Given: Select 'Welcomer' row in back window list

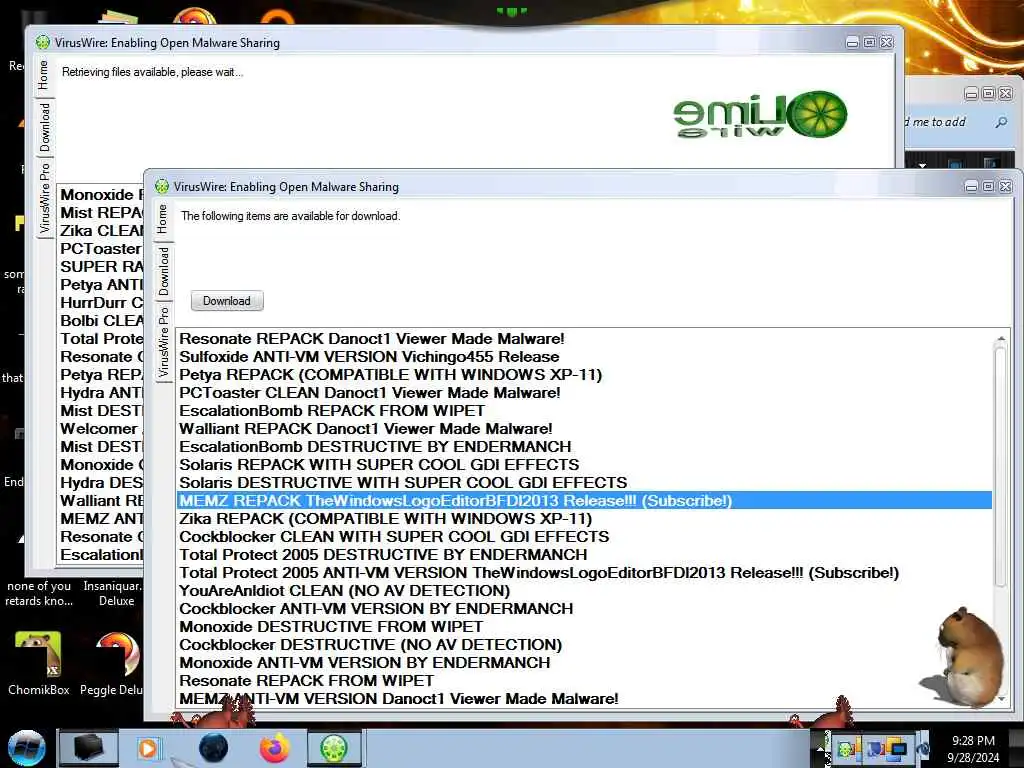Looking at the screenshot, I should click(x=101, y=429).
